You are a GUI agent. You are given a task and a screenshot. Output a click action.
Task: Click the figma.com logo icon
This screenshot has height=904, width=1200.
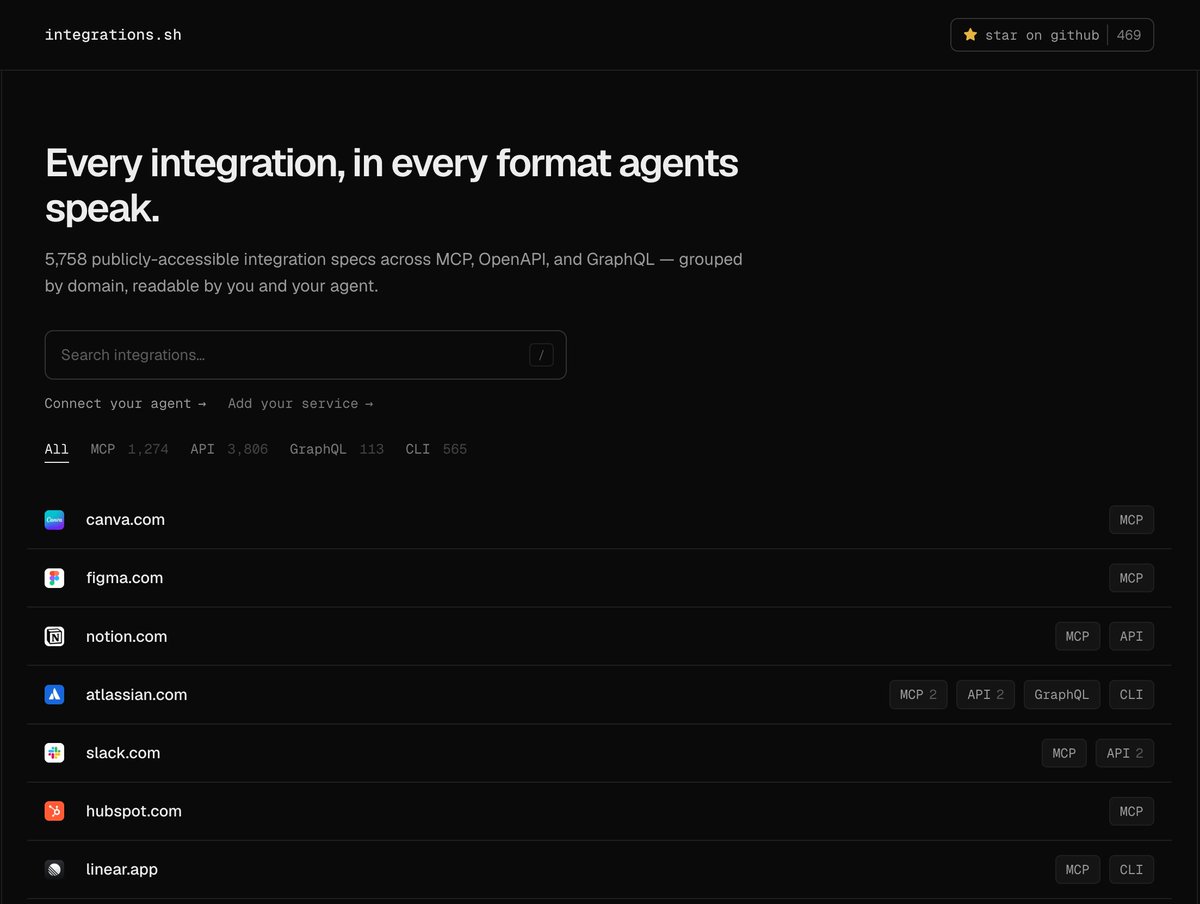(54, 578)
